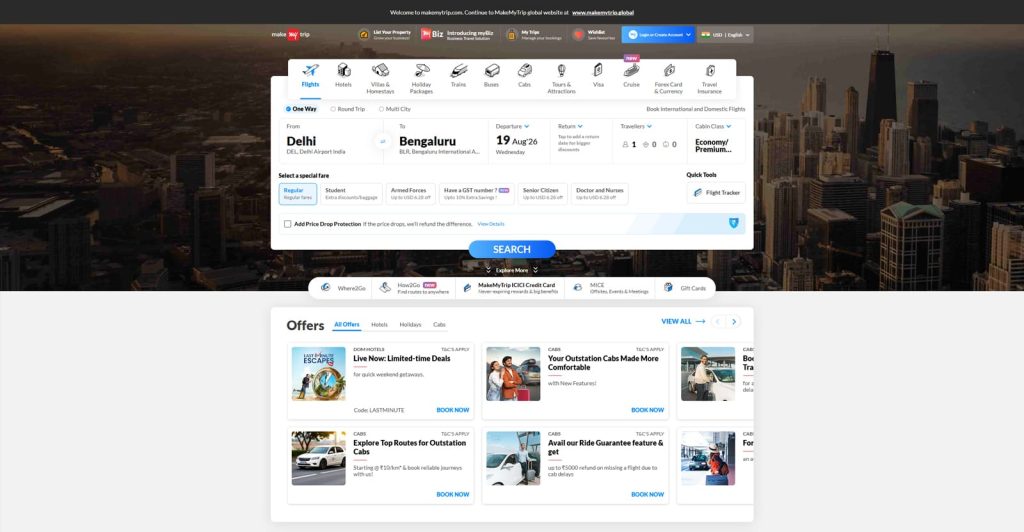Screen dimensions: 1024x532
Task: Open the Cruise section icon
Action: 632,70
